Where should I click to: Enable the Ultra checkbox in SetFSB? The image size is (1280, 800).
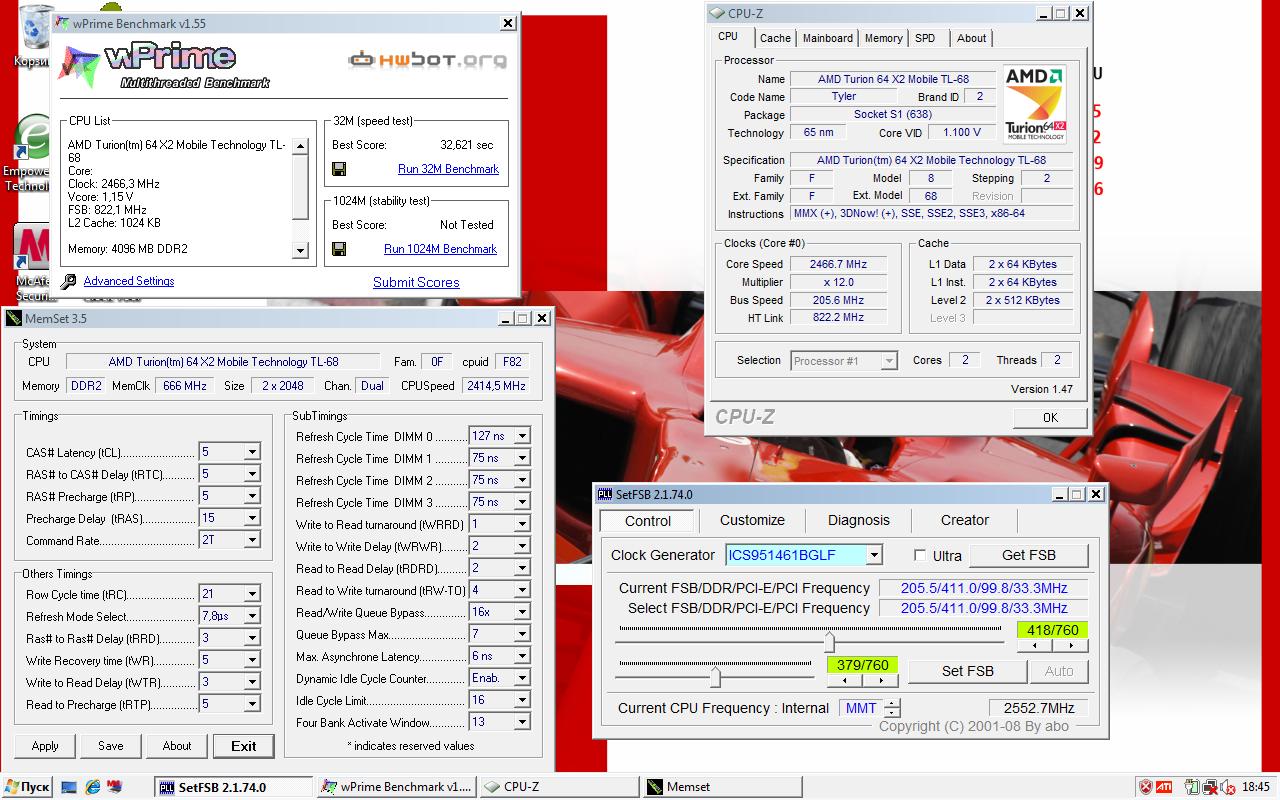pyautogui.click(x=920, y=555)
